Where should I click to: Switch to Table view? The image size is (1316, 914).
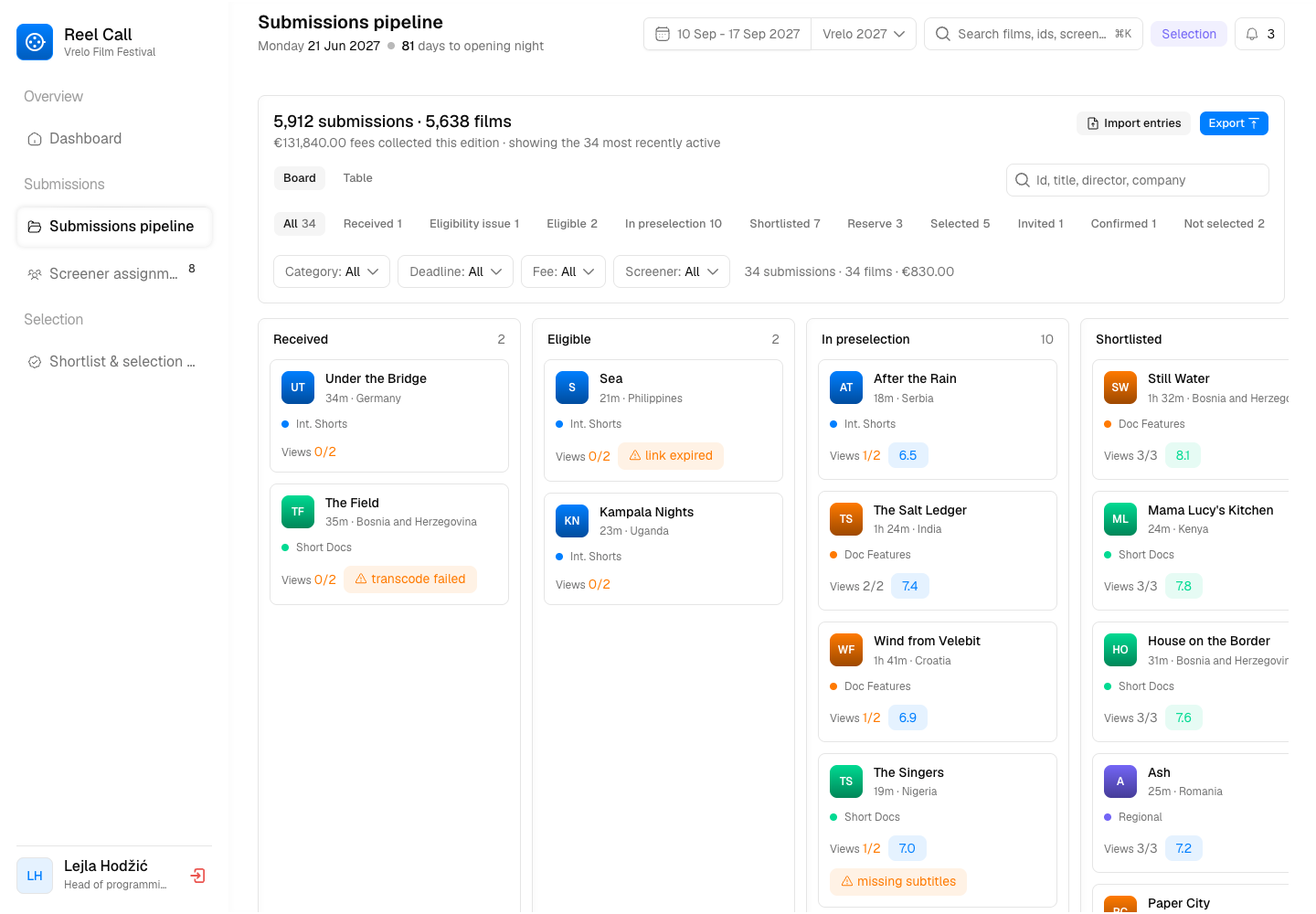point(357,178)
